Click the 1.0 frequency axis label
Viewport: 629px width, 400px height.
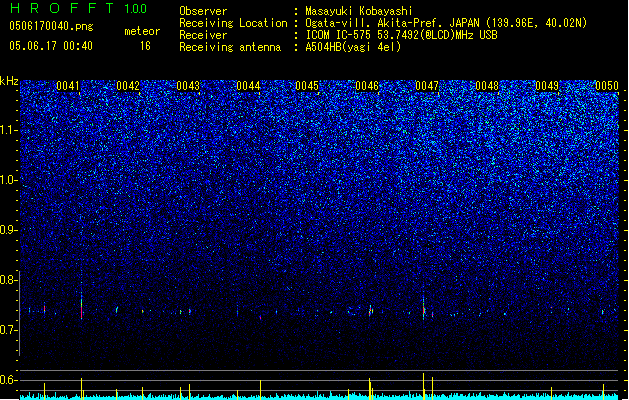click(x=9, y=180)
